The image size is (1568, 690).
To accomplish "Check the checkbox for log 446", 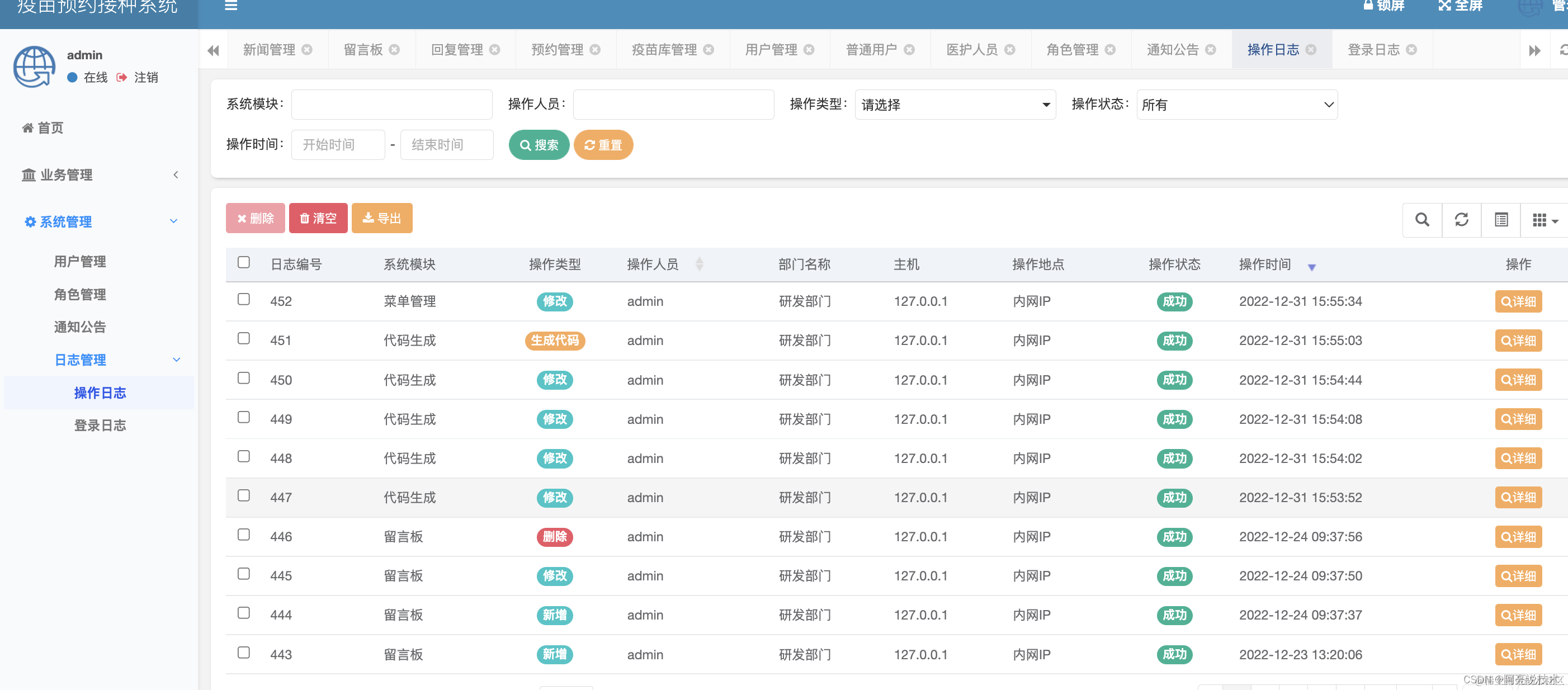I will coord(243,535).
